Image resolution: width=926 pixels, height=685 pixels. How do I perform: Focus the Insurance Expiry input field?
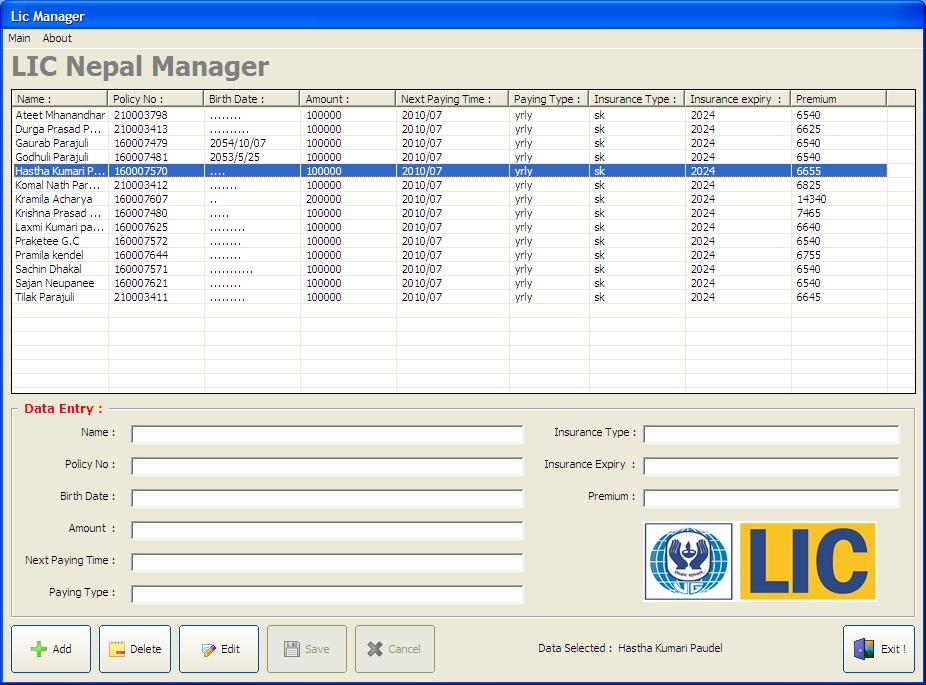[771, 466]
